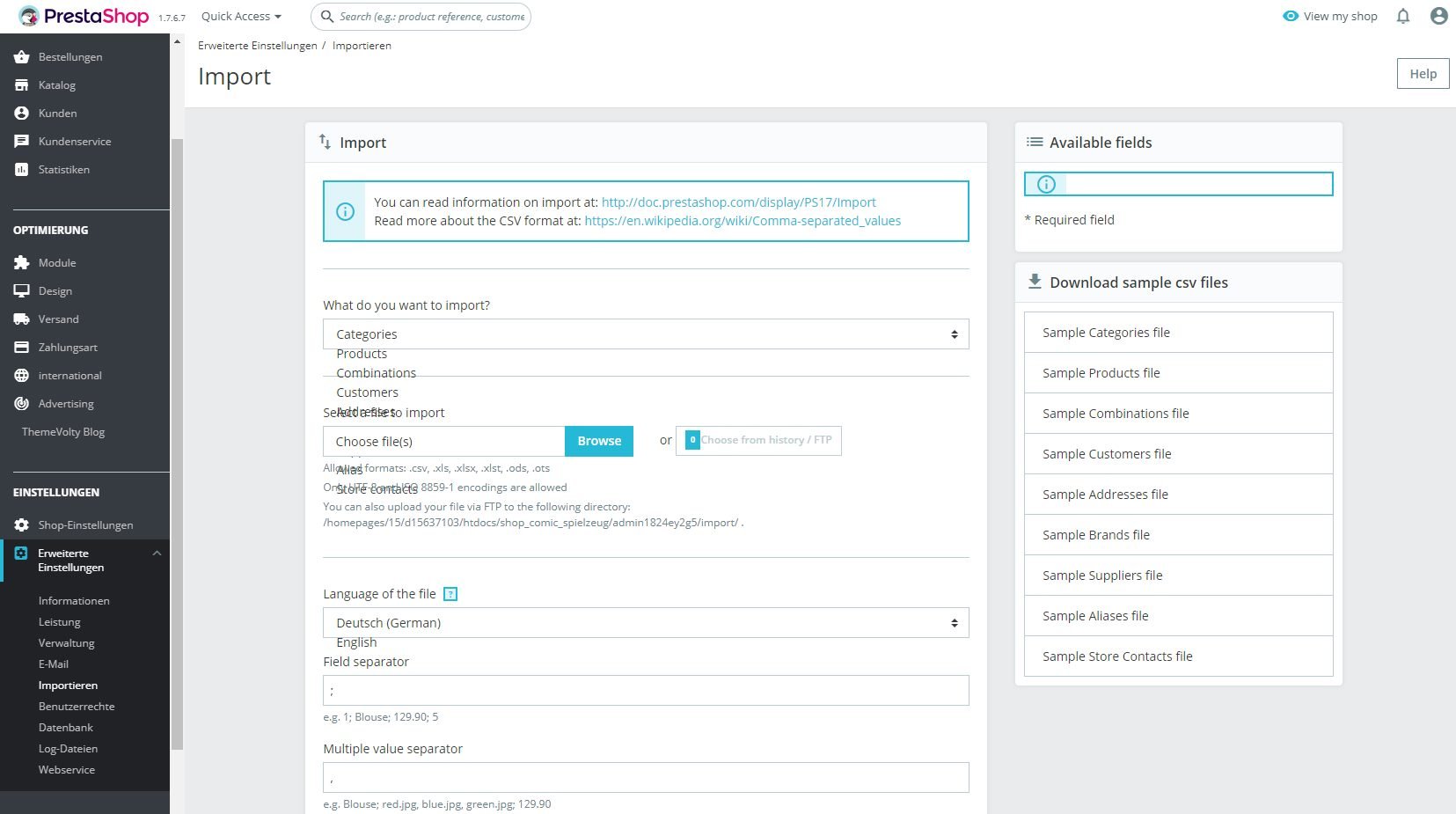The height and width of the screenshot is (814, 1456).
Task: Download the Sample Store Contacts file
Action: [x=1178, y=656]
